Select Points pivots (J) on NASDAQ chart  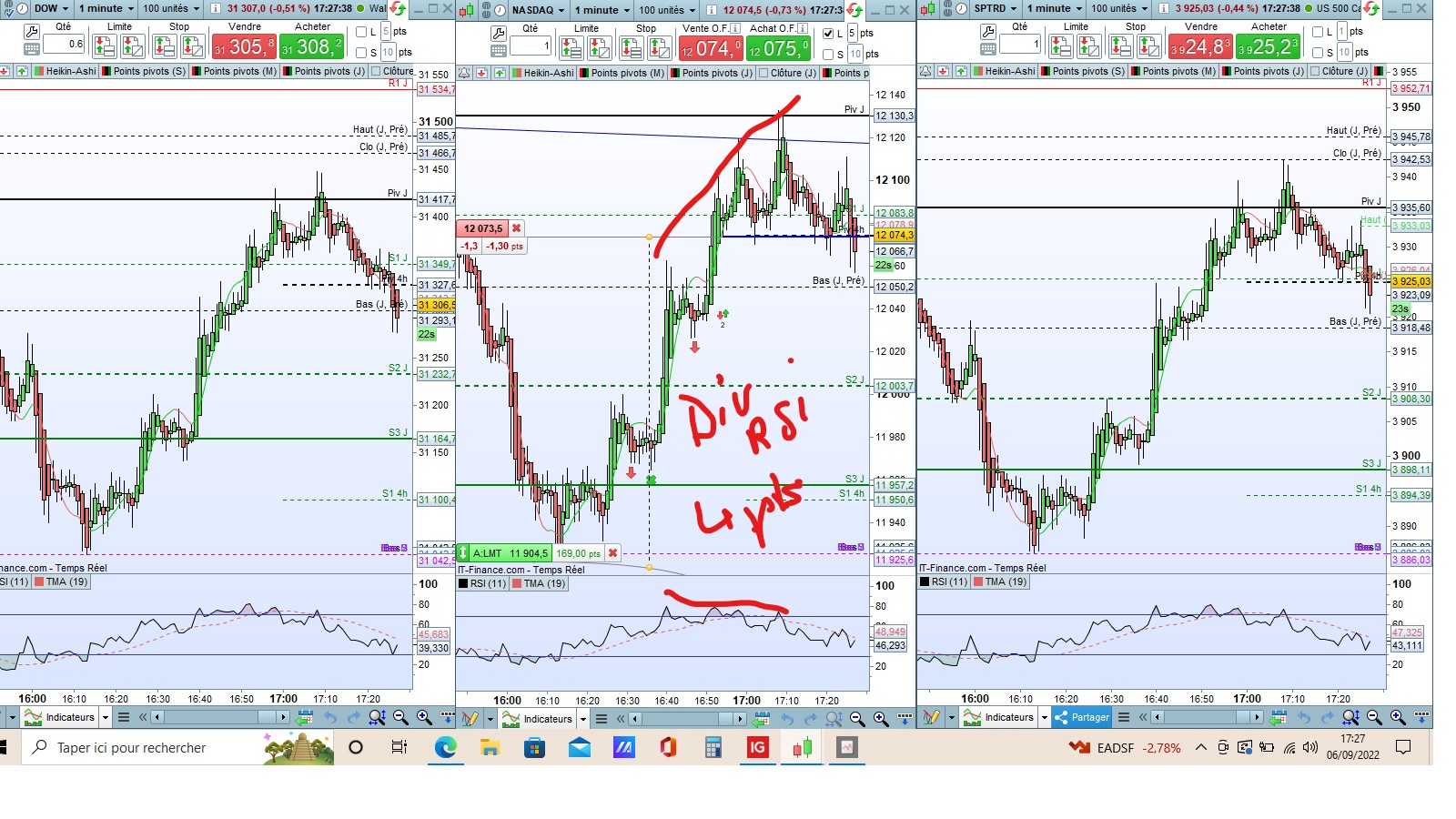click(x=711, y=73)
